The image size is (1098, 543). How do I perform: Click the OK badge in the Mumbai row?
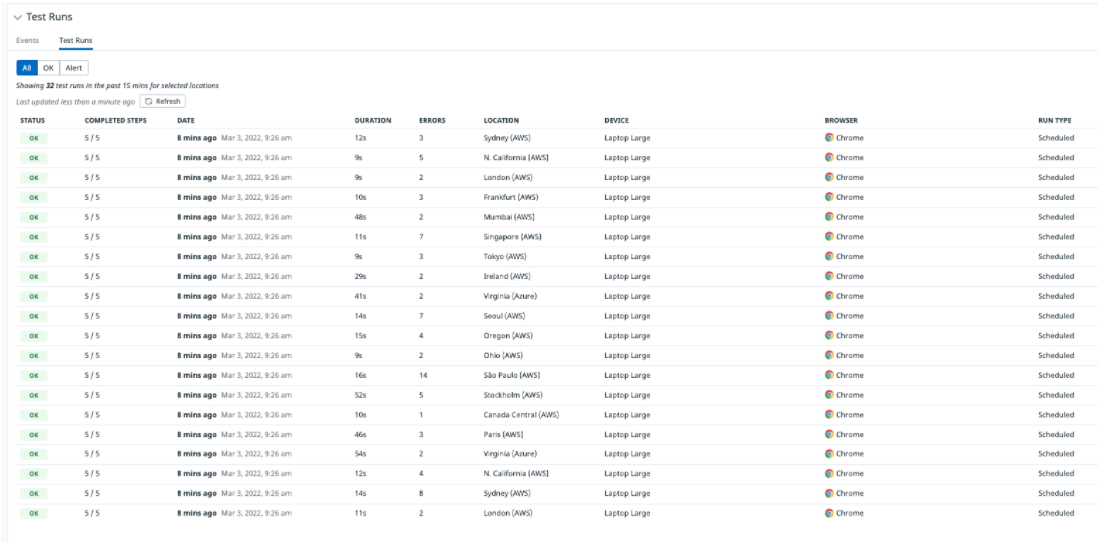(x=34, y=217)
